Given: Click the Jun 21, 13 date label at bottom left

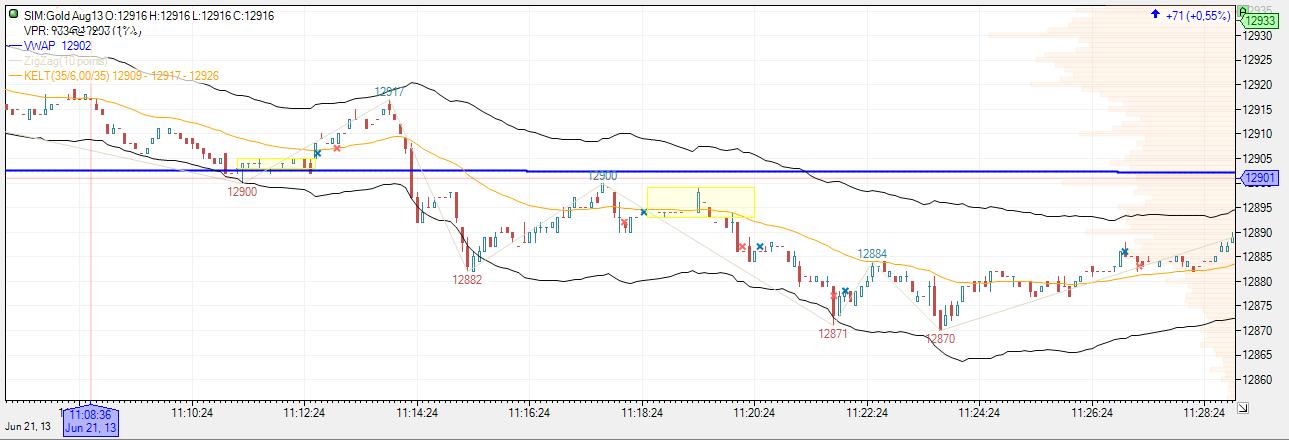Looking at the screenshot, I should tap(28, 427).
